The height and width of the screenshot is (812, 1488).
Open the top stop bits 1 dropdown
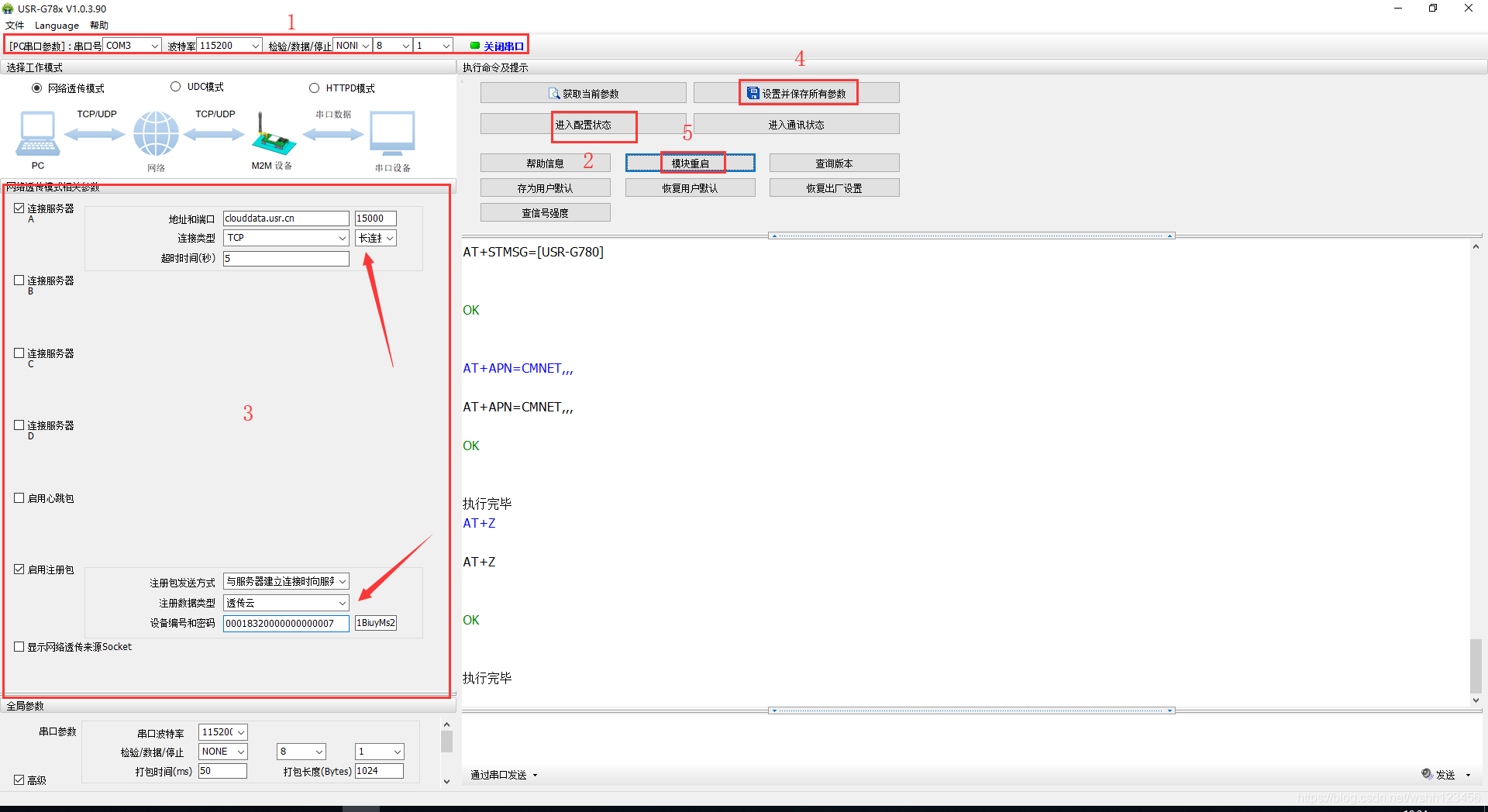coord(433,46)
